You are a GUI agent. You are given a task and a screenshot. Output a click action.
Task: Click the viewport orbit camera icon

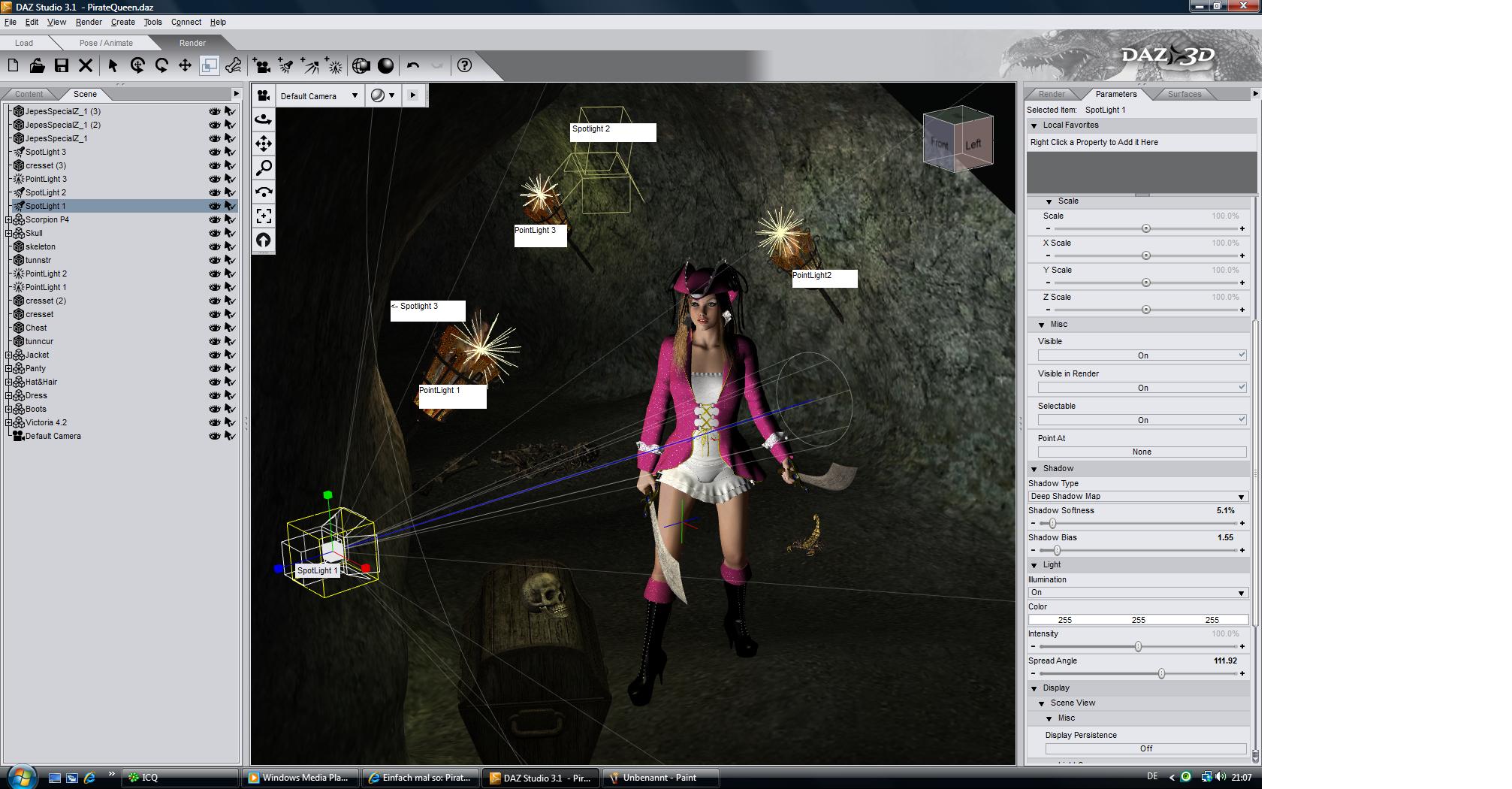pyautogui.click(x=264, y=119)
